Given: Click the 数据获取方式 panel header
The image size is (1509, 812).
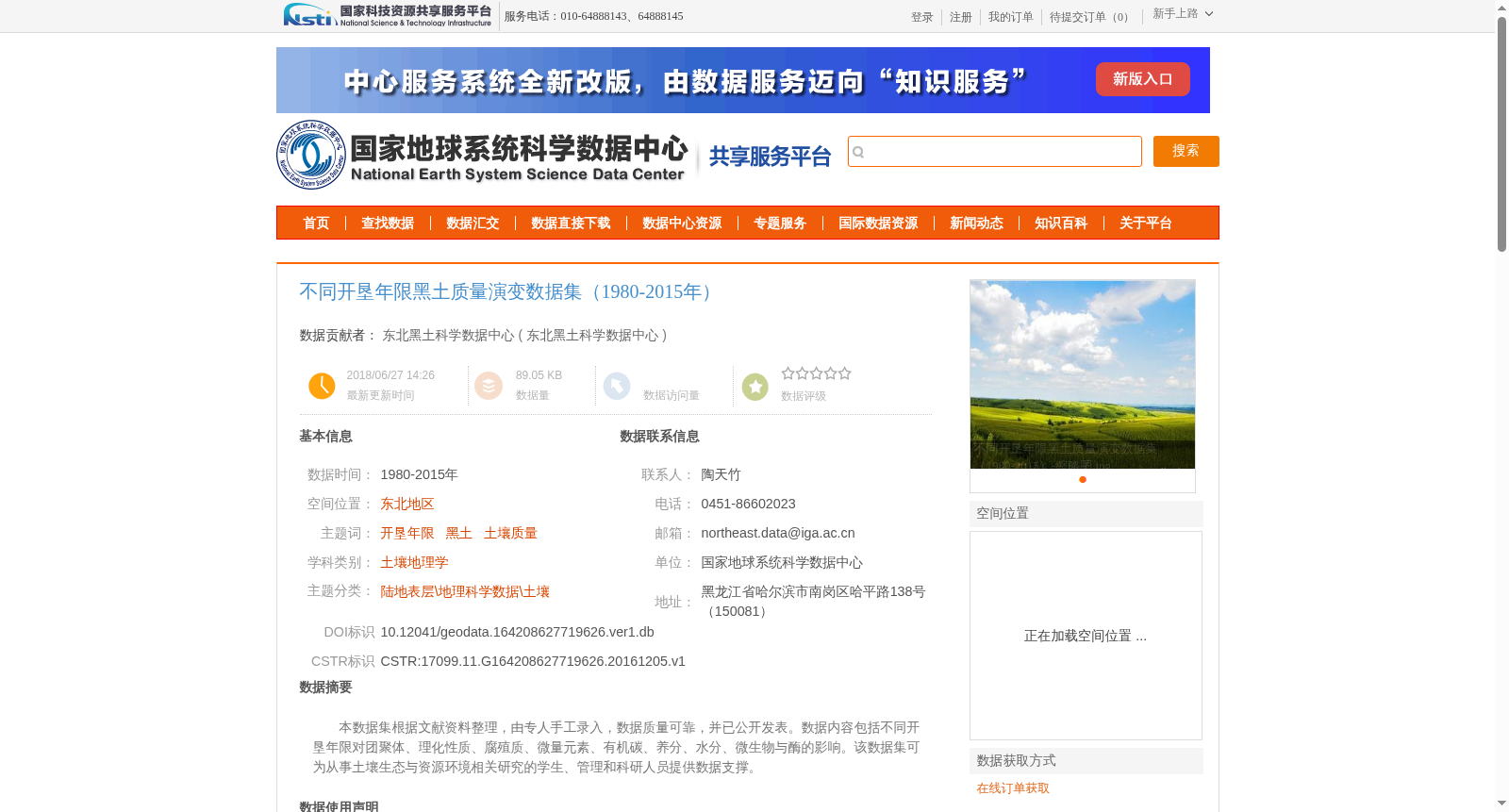Looking at the screenshot, I should click(1086, 761).
